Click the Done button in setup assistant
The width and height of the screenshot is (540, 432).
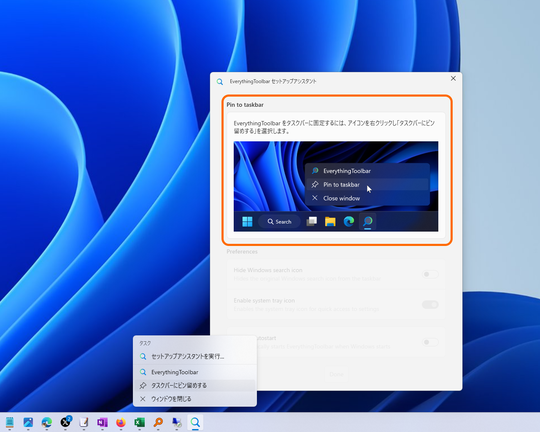click(336, 374)
